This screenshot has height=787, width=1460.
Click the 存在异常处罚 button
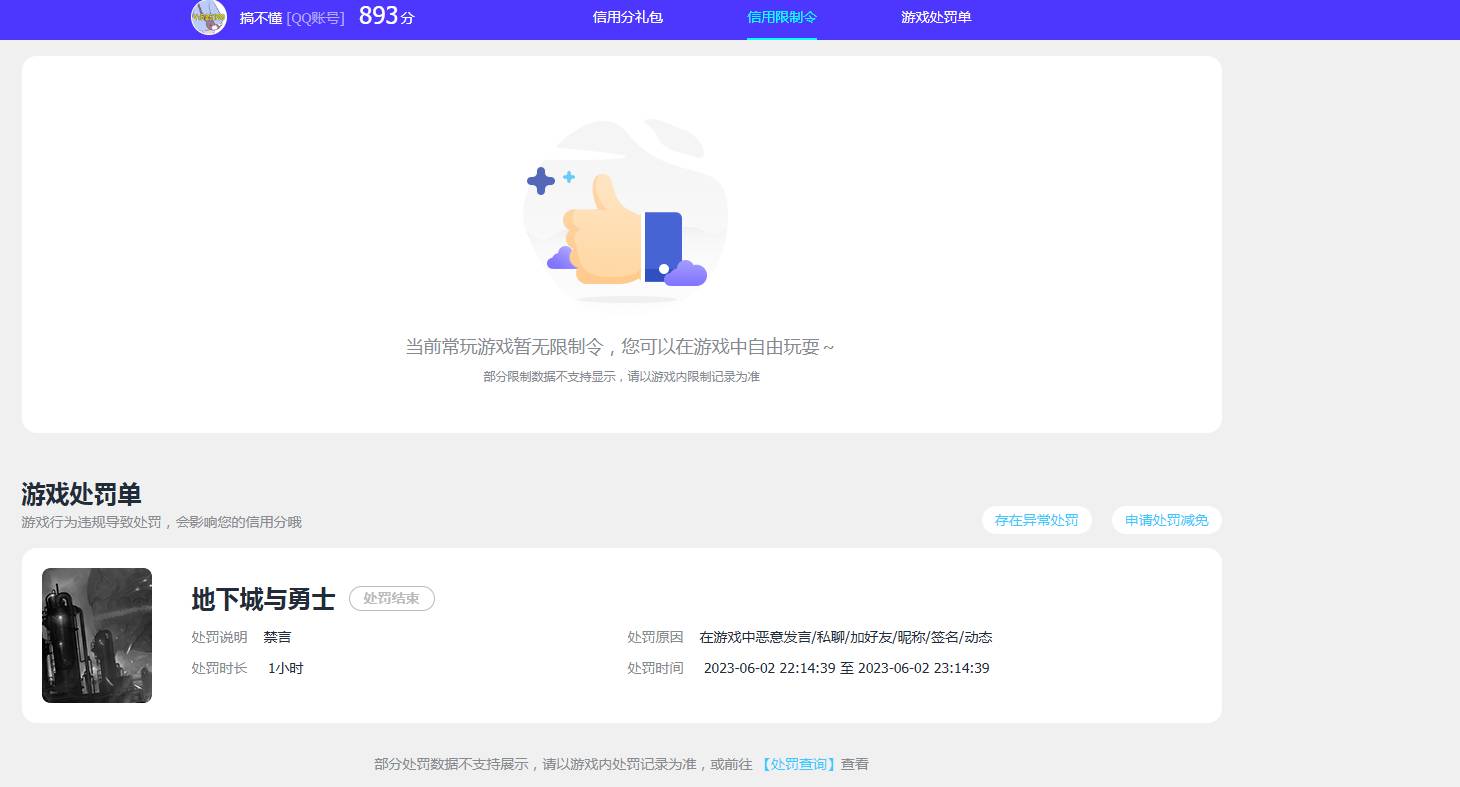[x=1037, y=520]
